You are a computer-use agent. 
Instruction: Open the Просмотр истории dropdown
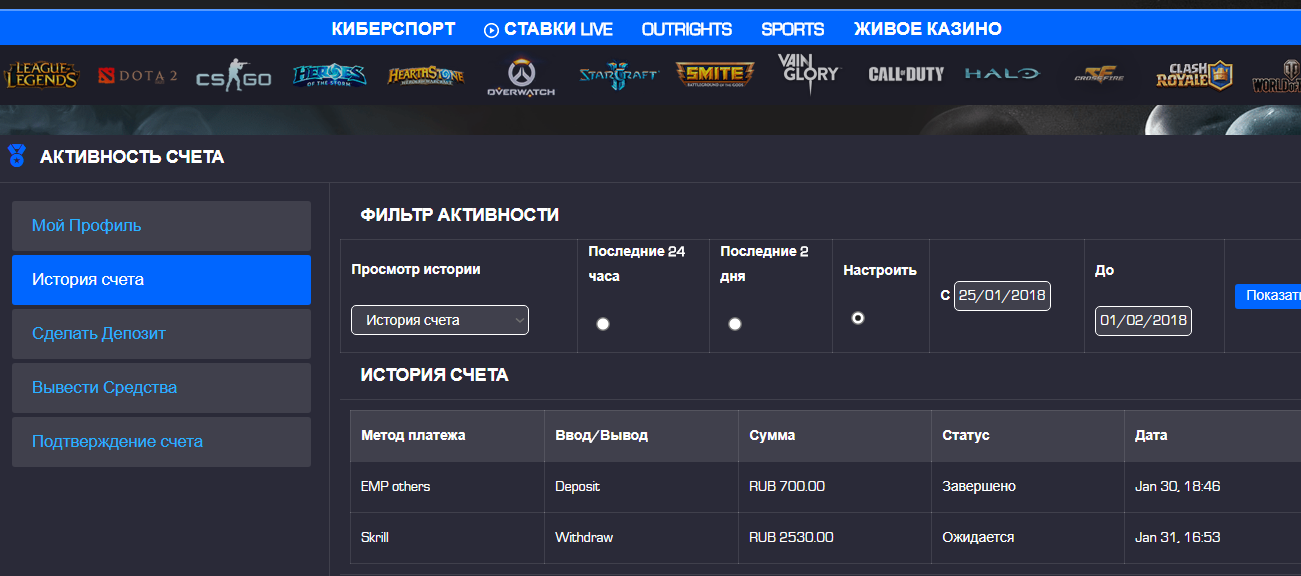[439, 320]
